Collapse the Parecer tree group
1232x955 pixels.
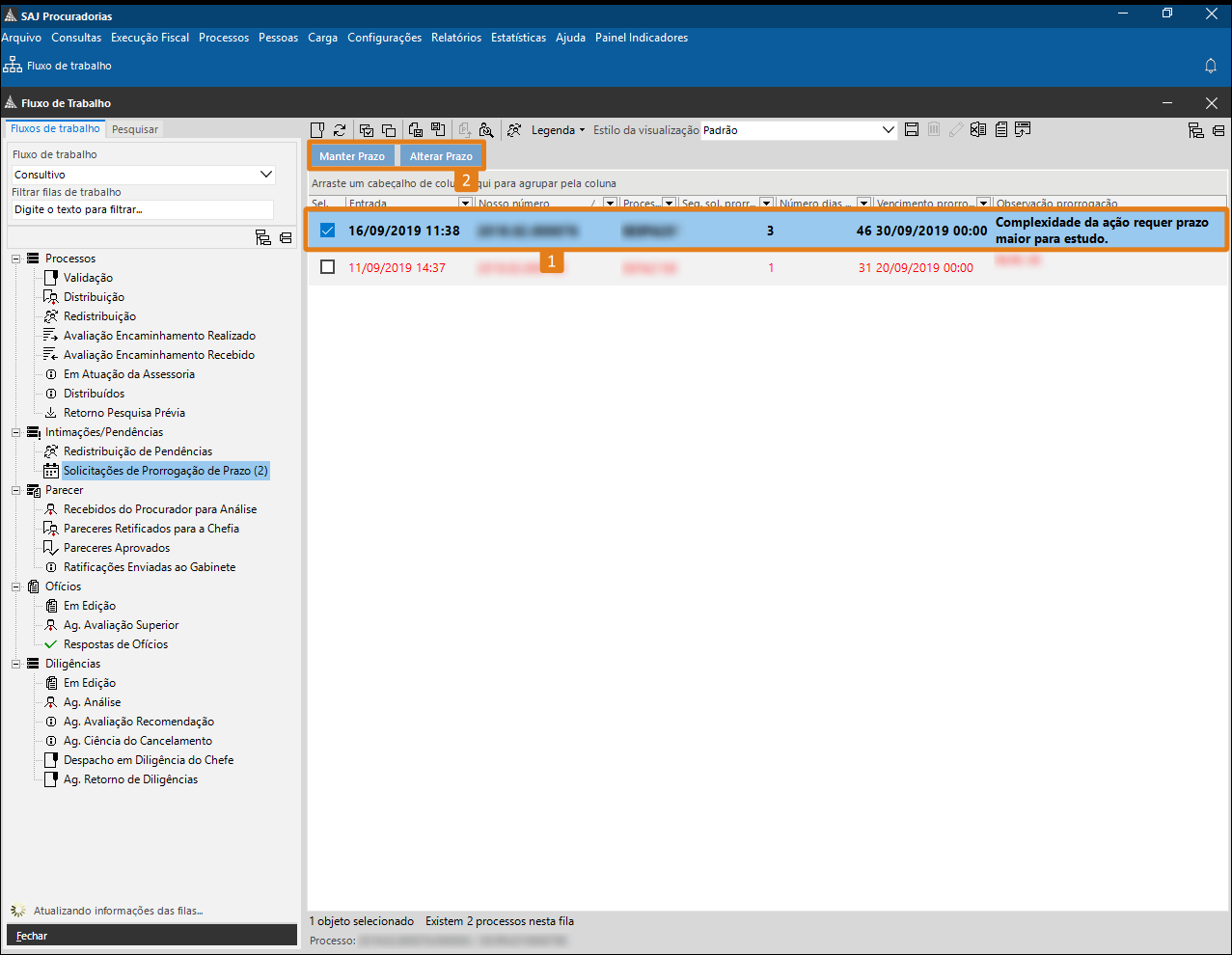tap(16, 490)
